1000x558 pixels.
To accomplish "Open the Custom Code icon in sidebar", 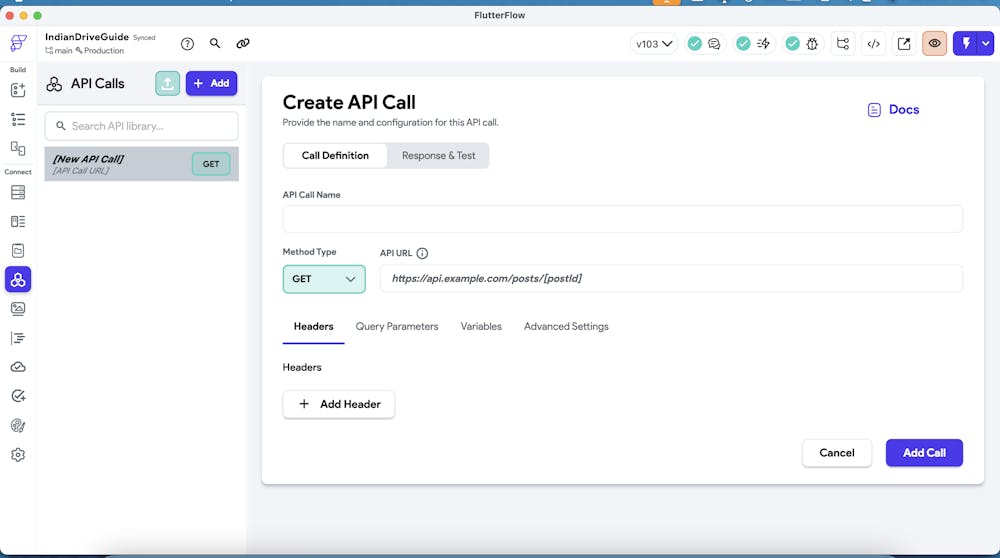I will tap(18, 338).
